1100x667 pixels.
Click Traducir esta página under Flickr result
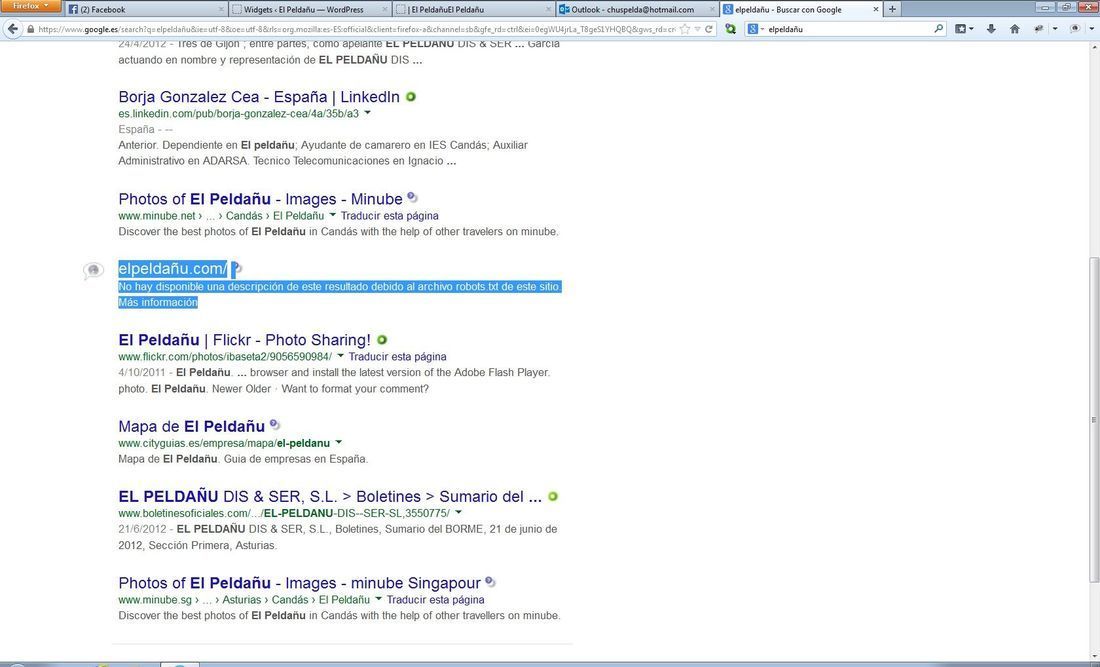[x=397, y=356]
